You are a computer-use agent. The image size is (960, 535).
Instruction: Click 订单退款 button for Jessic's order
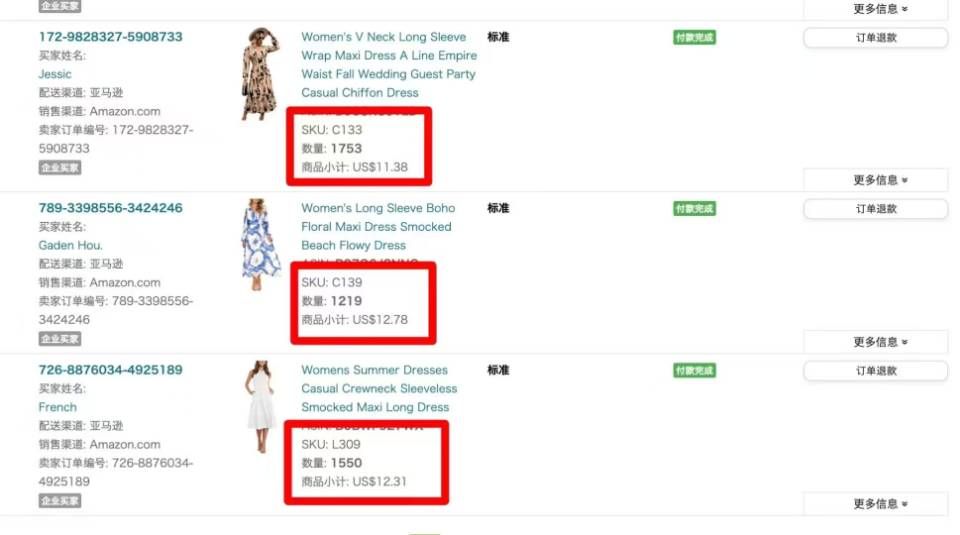[876, 37]
